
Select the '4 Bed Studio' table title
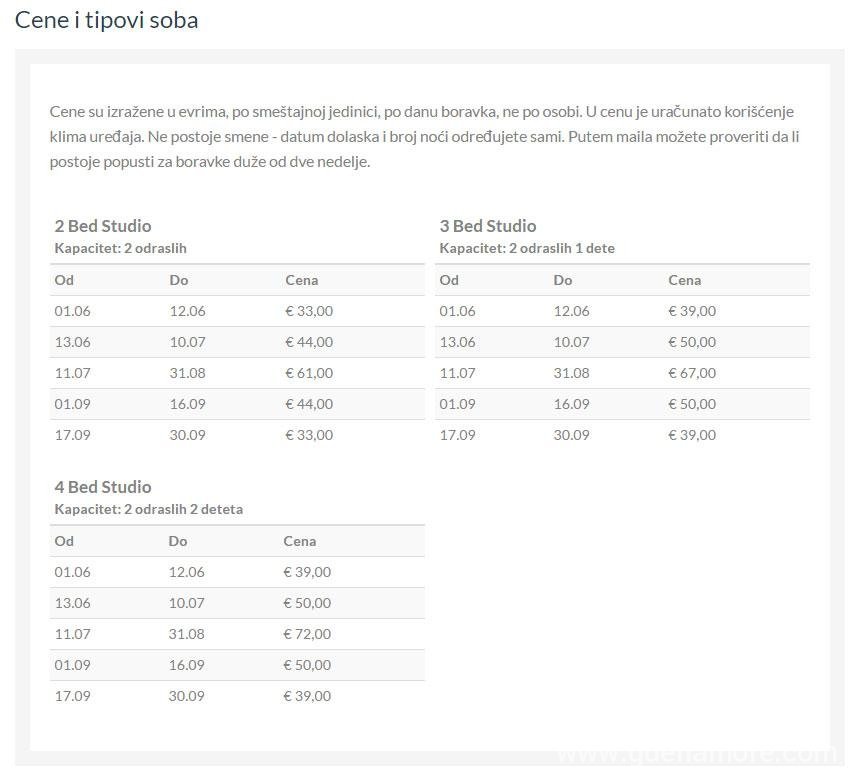click(x=103, y=487)
